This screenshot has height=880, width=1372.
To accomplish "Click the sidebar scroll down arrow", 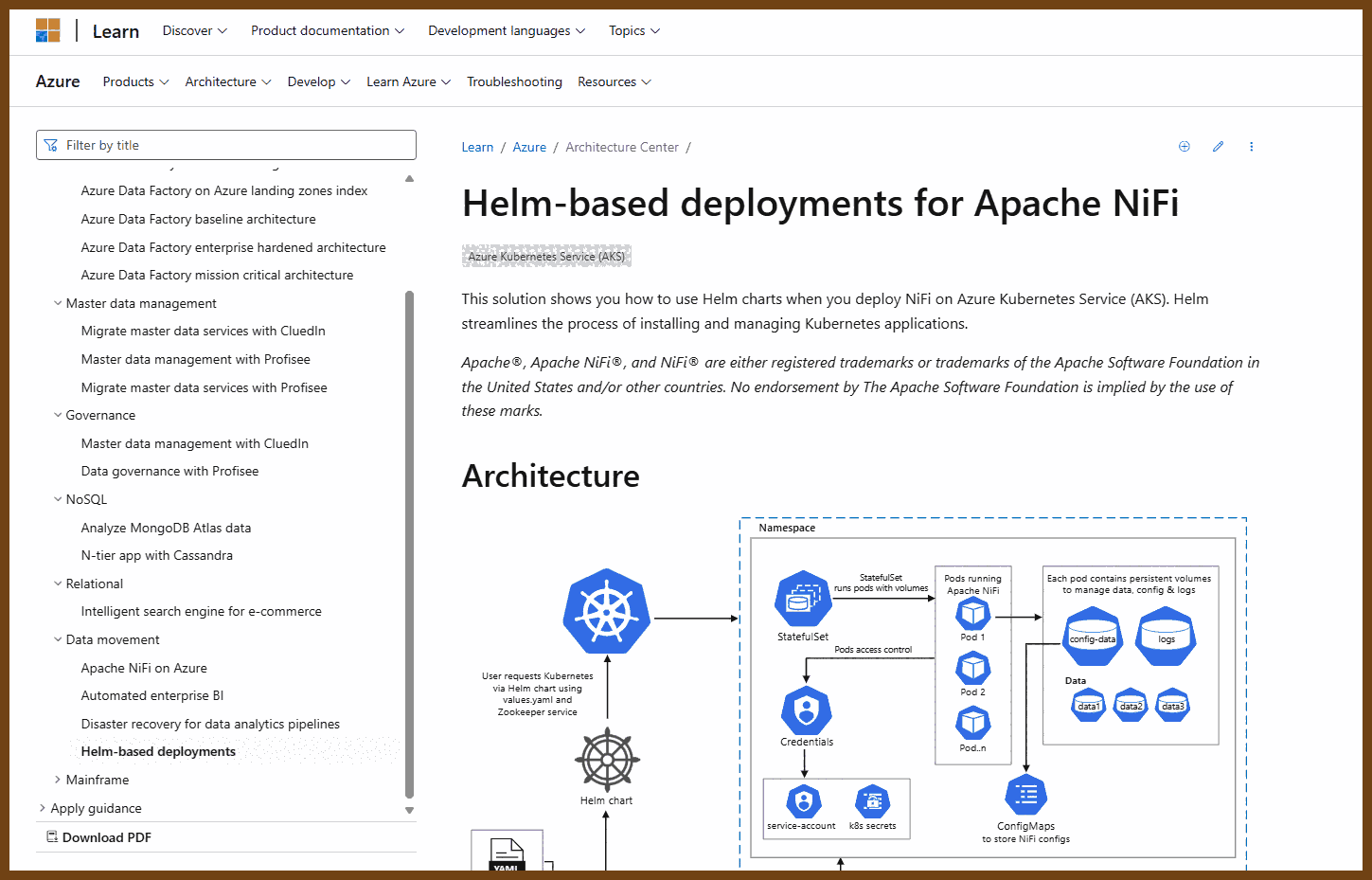I will (x=410, y=810).
